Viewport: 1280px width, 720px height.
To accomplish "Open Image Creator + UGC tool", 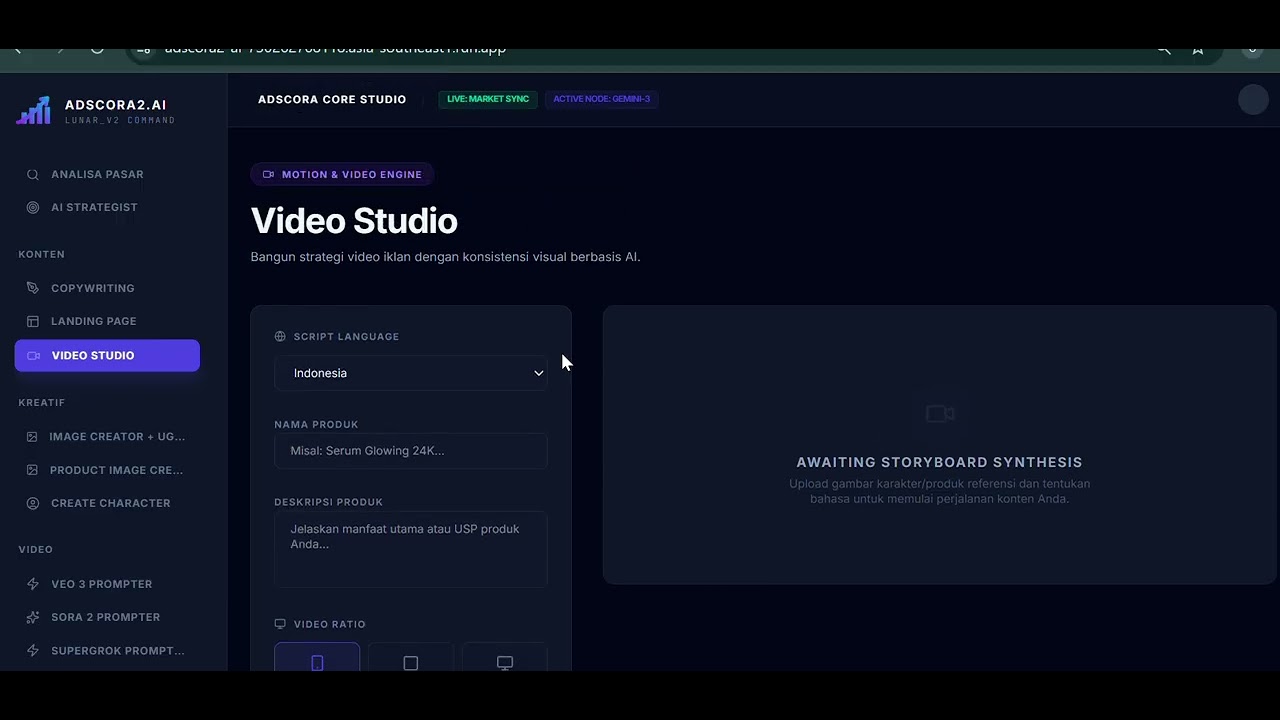I will point(107,436).
